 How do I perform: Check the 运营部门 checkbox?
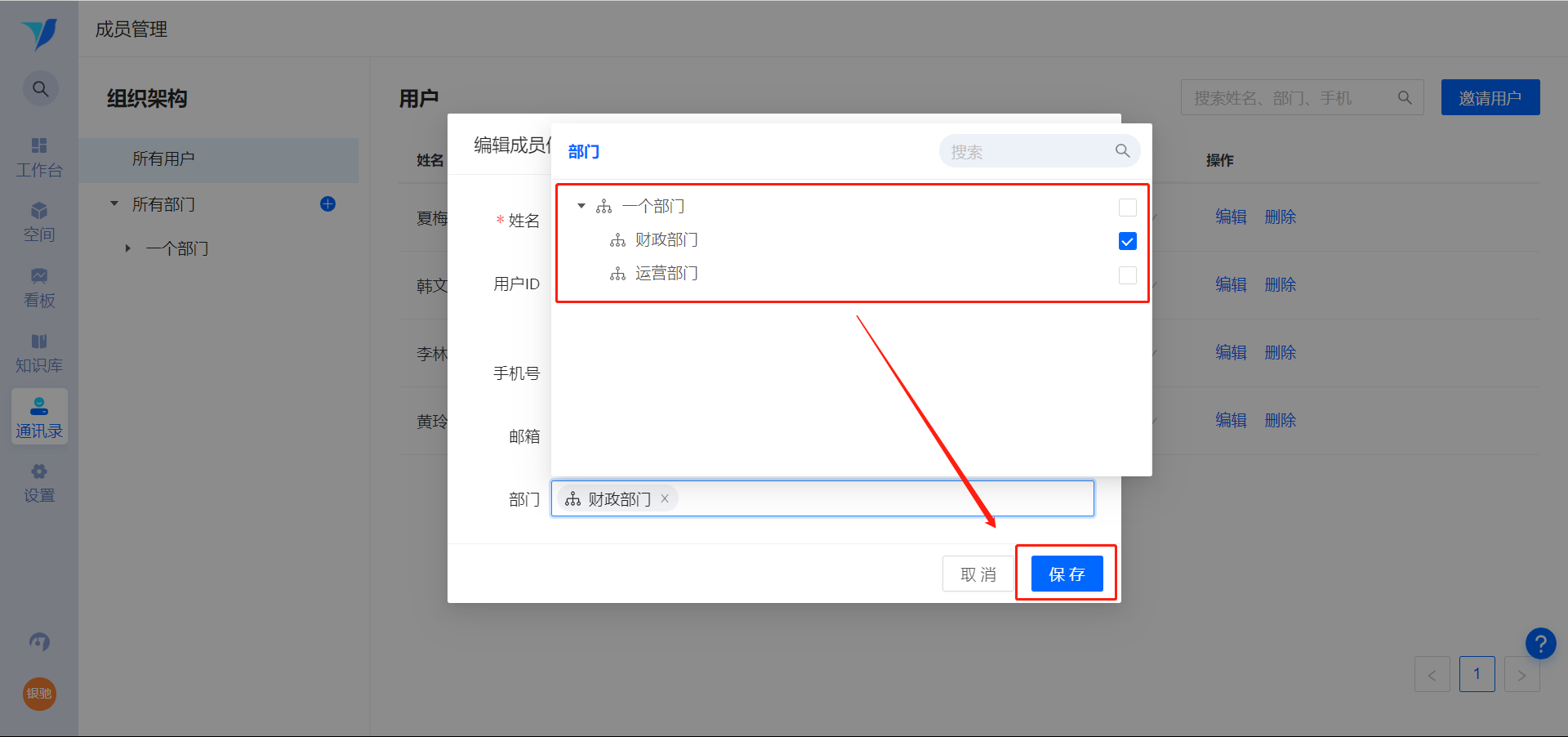pyautogui.click(x=1128, y=275)
